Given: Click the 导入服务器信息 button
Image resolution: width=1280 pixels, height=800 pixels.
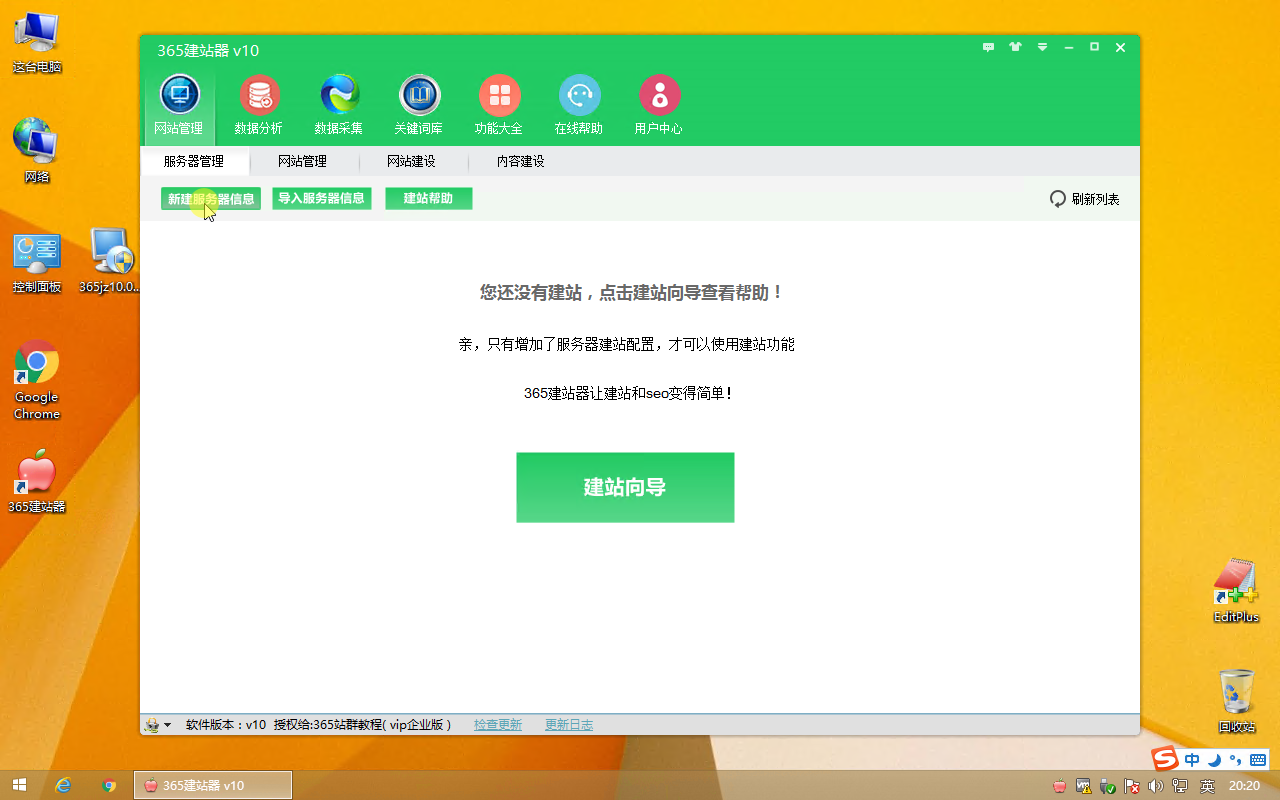Looking at the screenshot, I should click(x=322, y=198).
